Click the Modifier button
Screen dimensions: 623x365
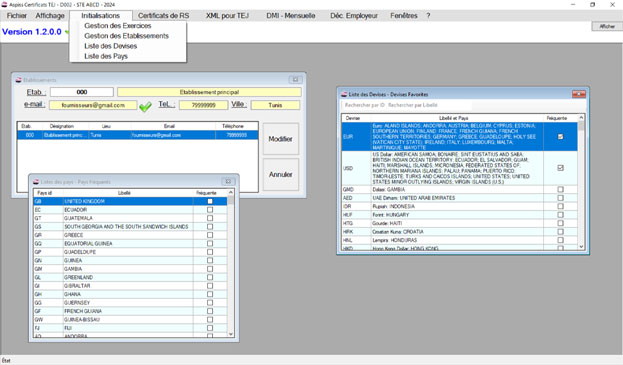point(281,139)
